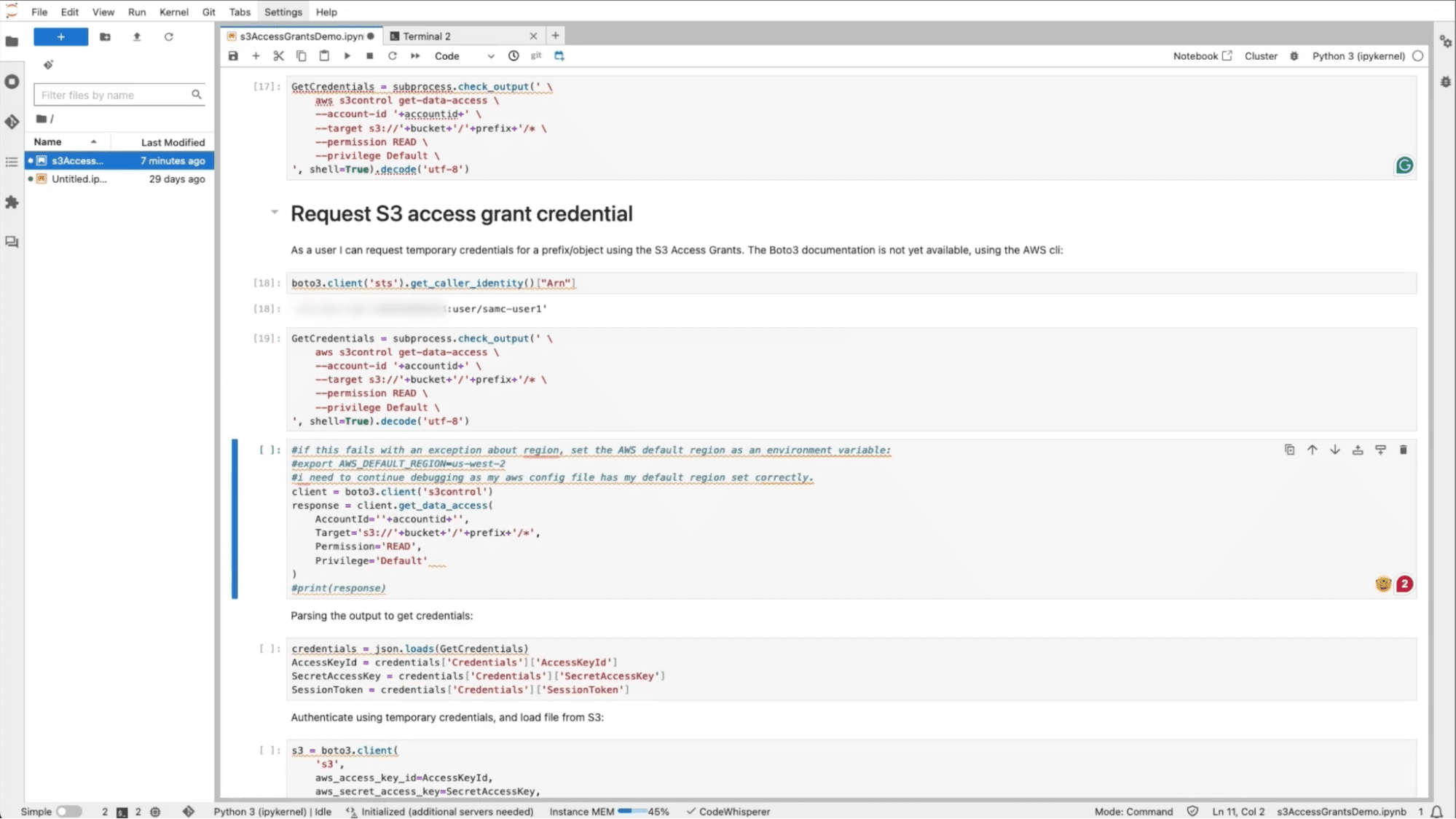Collapse the Request S3 access grant credential heading
1456x819 pixels.
(x=275, y=212)
